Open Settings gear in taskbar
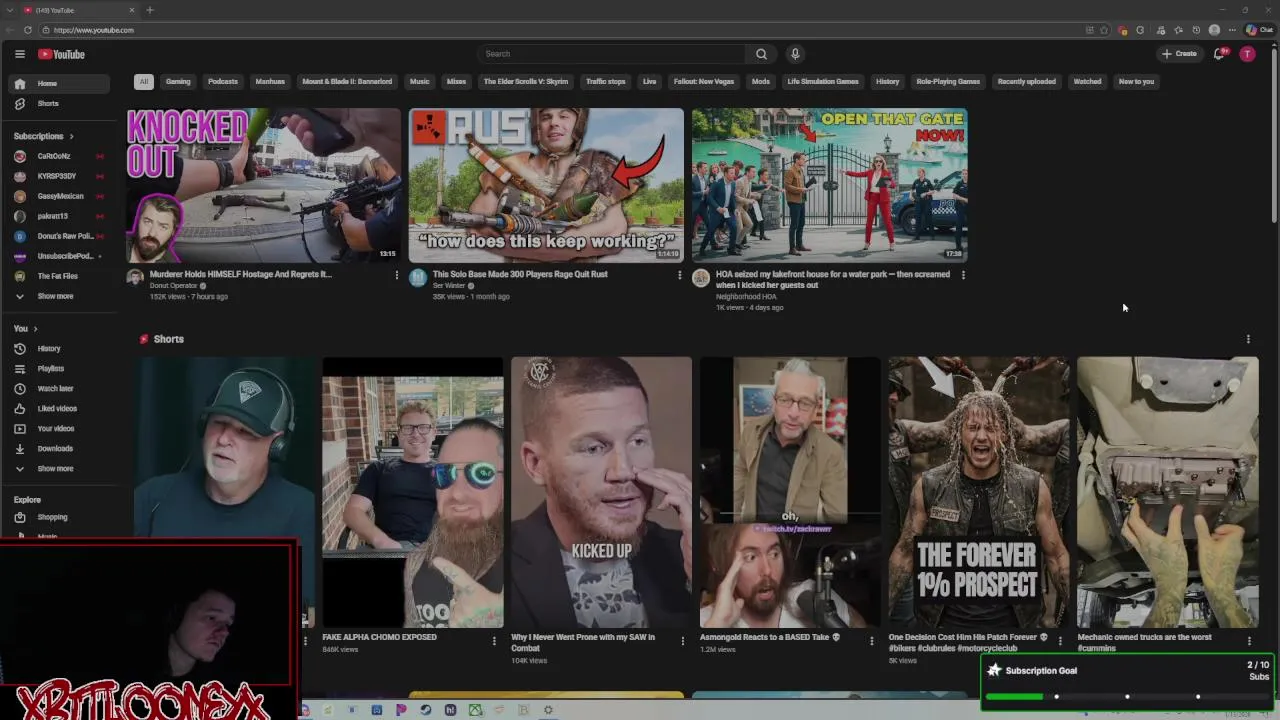 coord(548,710)
